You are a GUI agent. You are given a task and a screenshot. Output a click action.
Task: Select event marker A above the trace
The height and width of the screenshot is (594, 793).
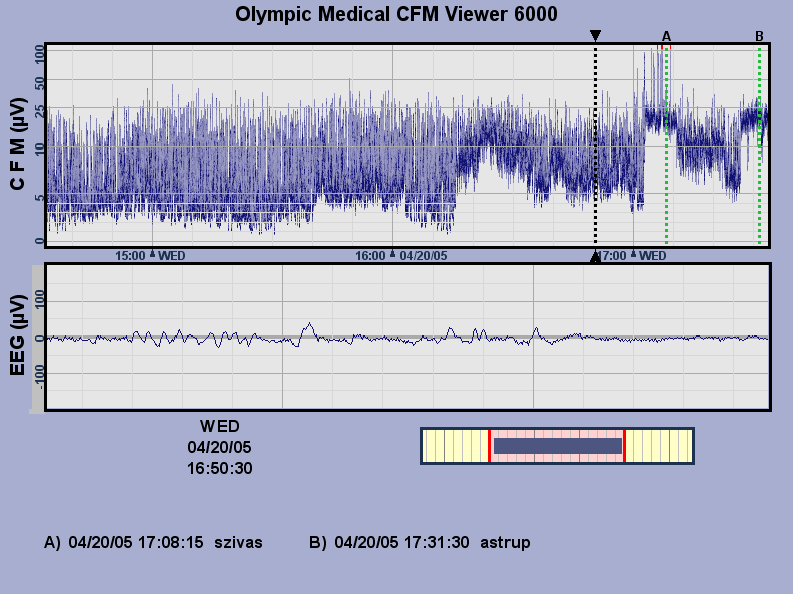tap(666, 36)
